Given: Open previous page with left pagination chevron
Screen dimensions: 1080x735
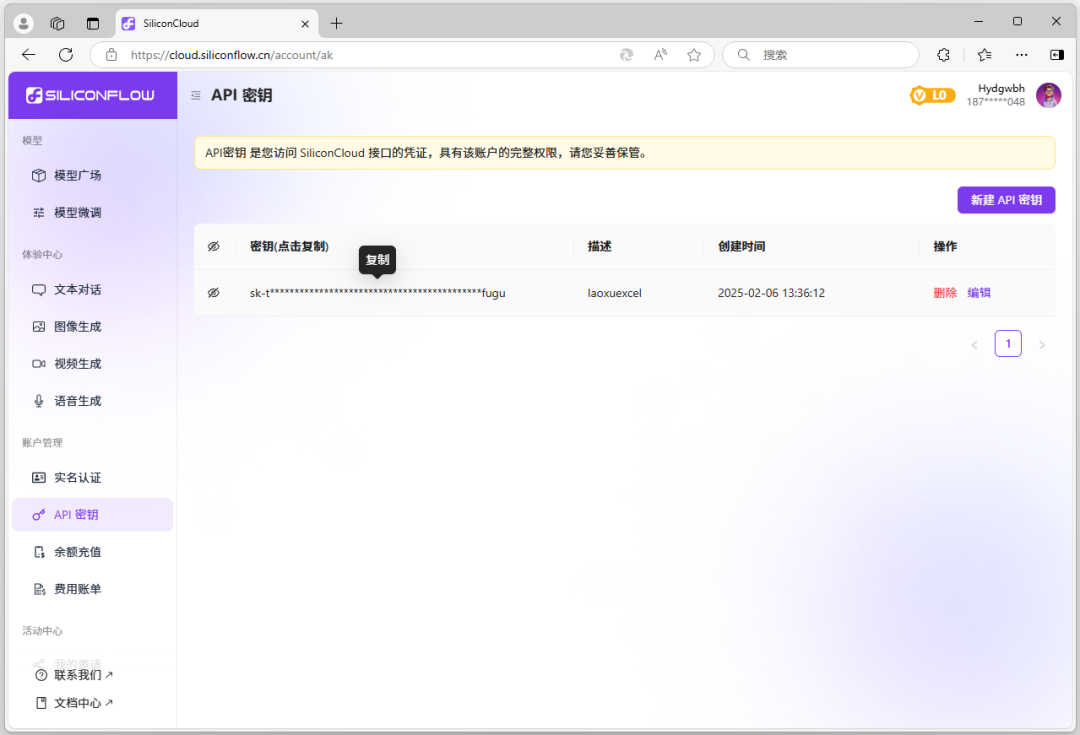Looking at the screenshot, I should 974,343.
